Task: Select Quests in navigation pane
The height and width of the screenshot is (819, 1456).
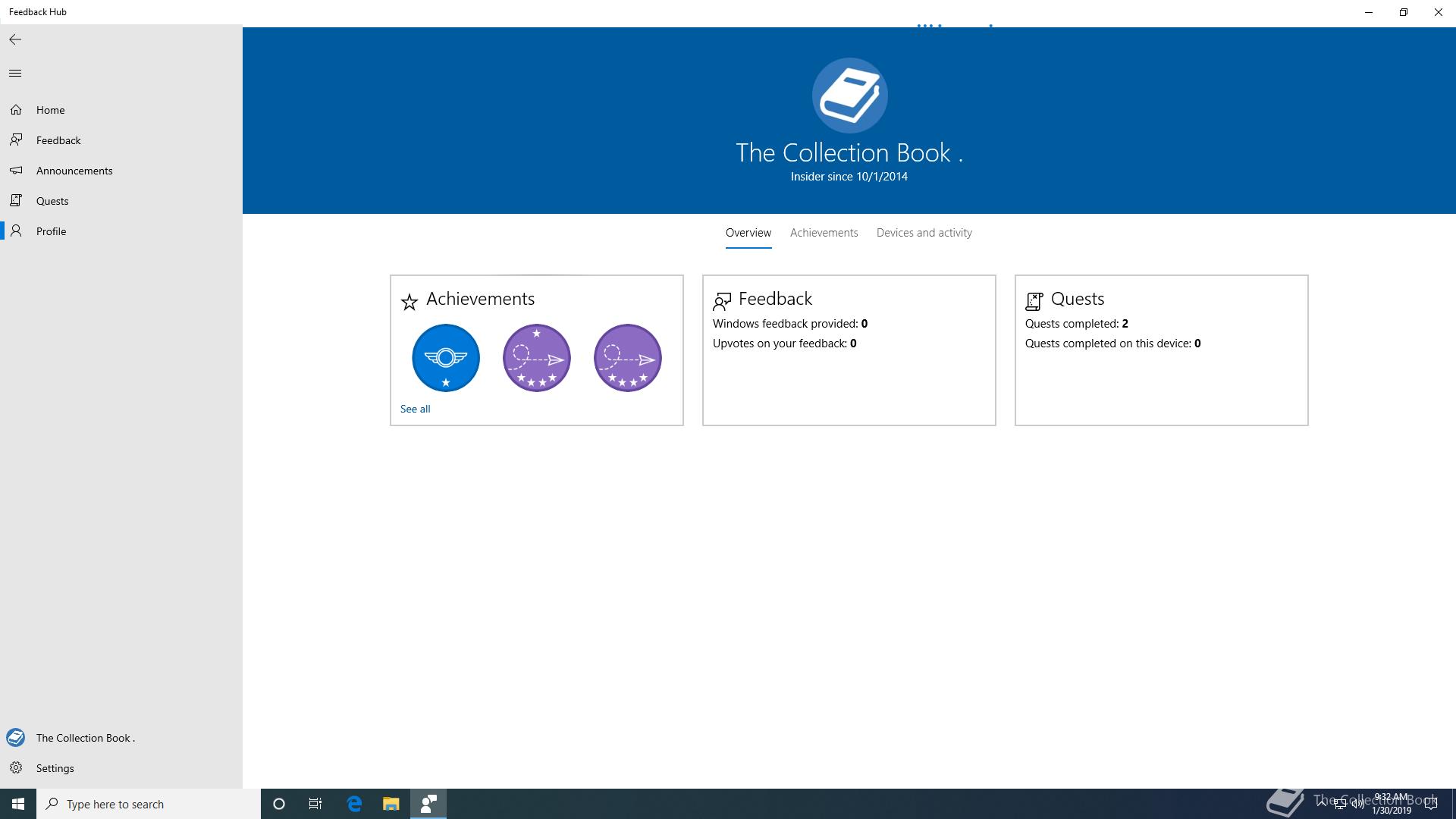Action: (x=52, y=201)
